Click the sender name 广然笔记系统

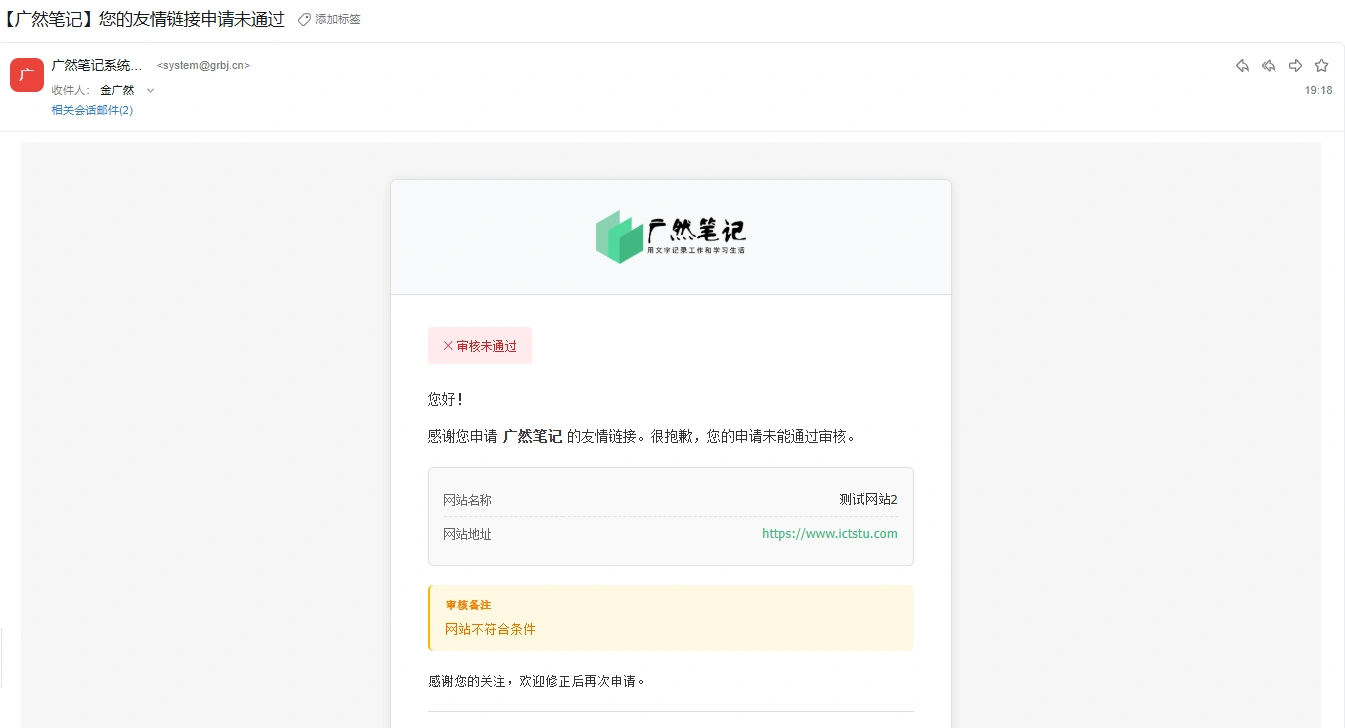tap(96, 65)
